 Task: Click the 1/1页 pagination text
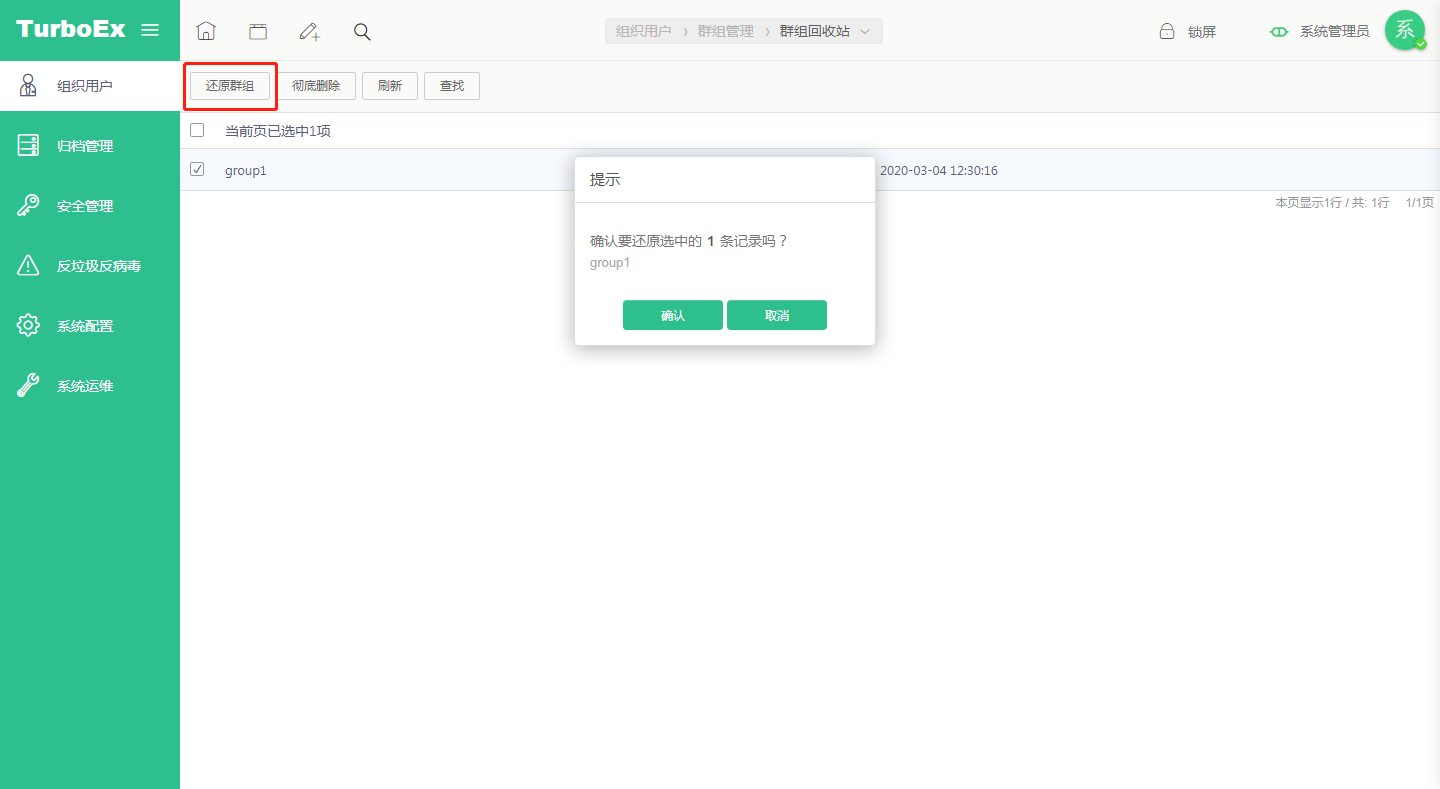tap(1420, 203)
